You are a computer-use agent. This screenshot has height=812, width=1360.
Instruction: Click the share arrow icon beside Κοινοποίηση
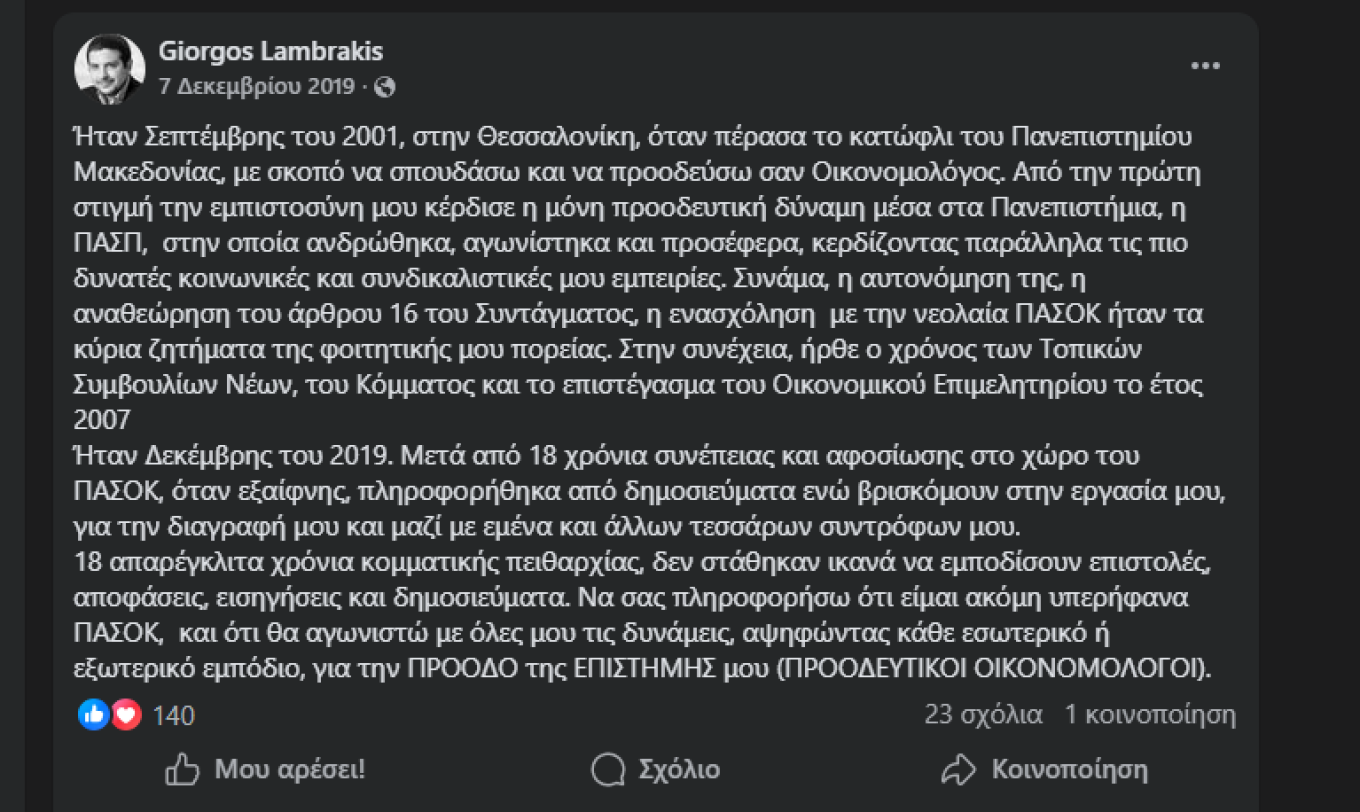pos(958,769)
